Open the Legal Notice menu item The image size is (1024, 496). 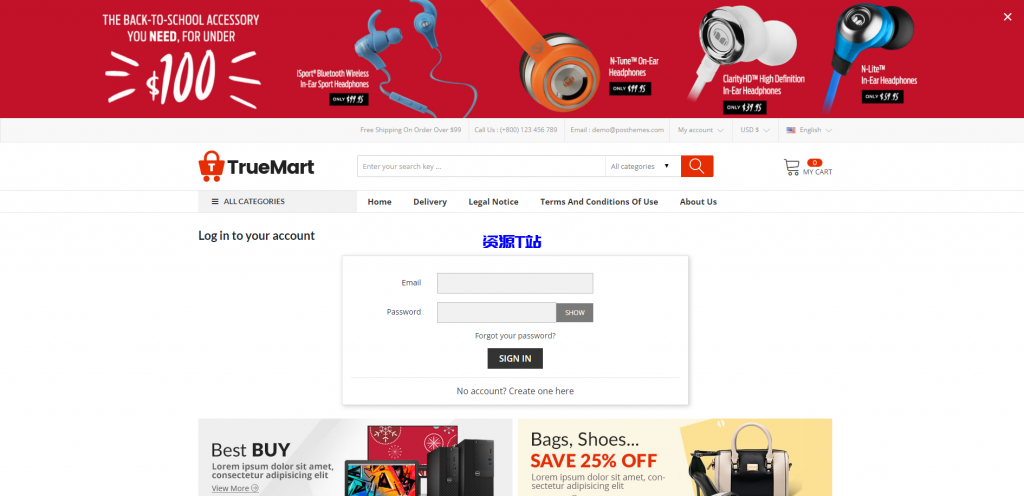coord(493,202)
